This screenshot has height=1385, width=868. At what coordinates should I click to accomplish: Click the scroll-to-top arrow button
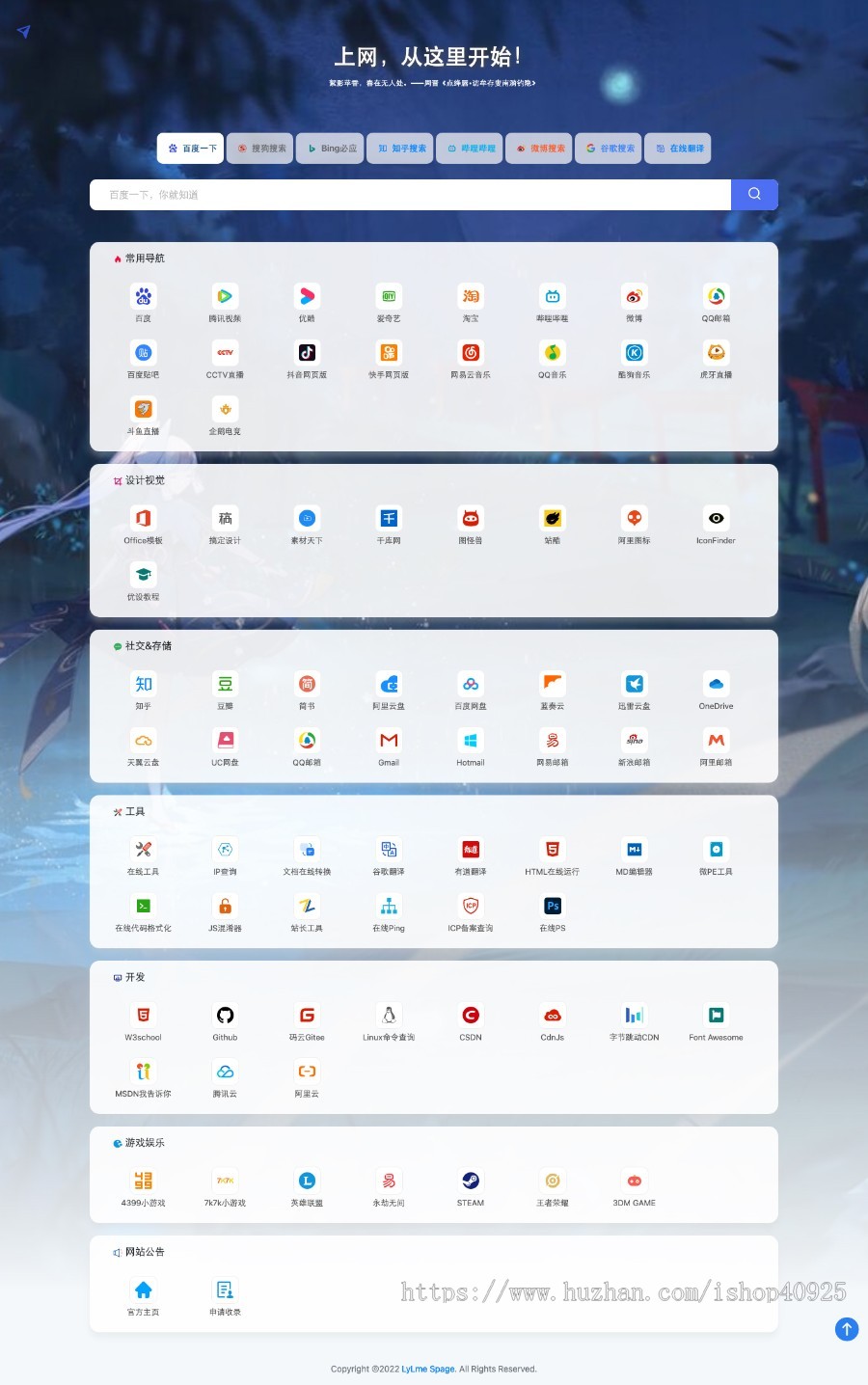pos(846,1329)
